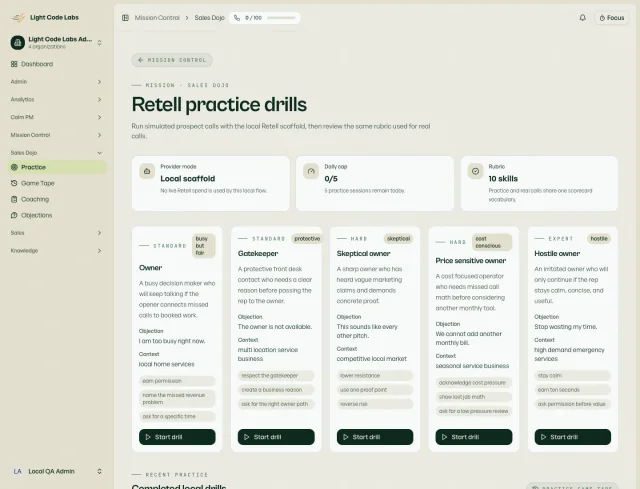Click the back arrow in Mission Control pill
Image resolution: width=640 pixels, height=489 pixels.
[140, 60]
